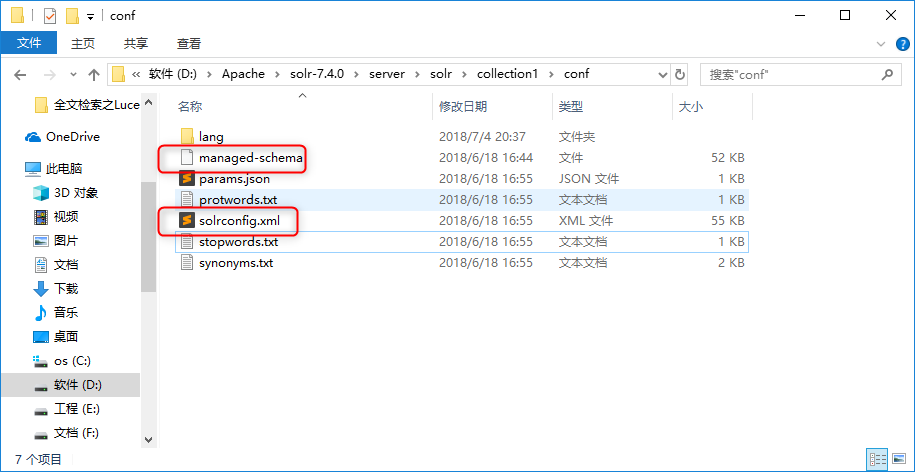Select 此电脑 in the navigation pane
This screenshot has width=915, height=472.
point(54,169)
